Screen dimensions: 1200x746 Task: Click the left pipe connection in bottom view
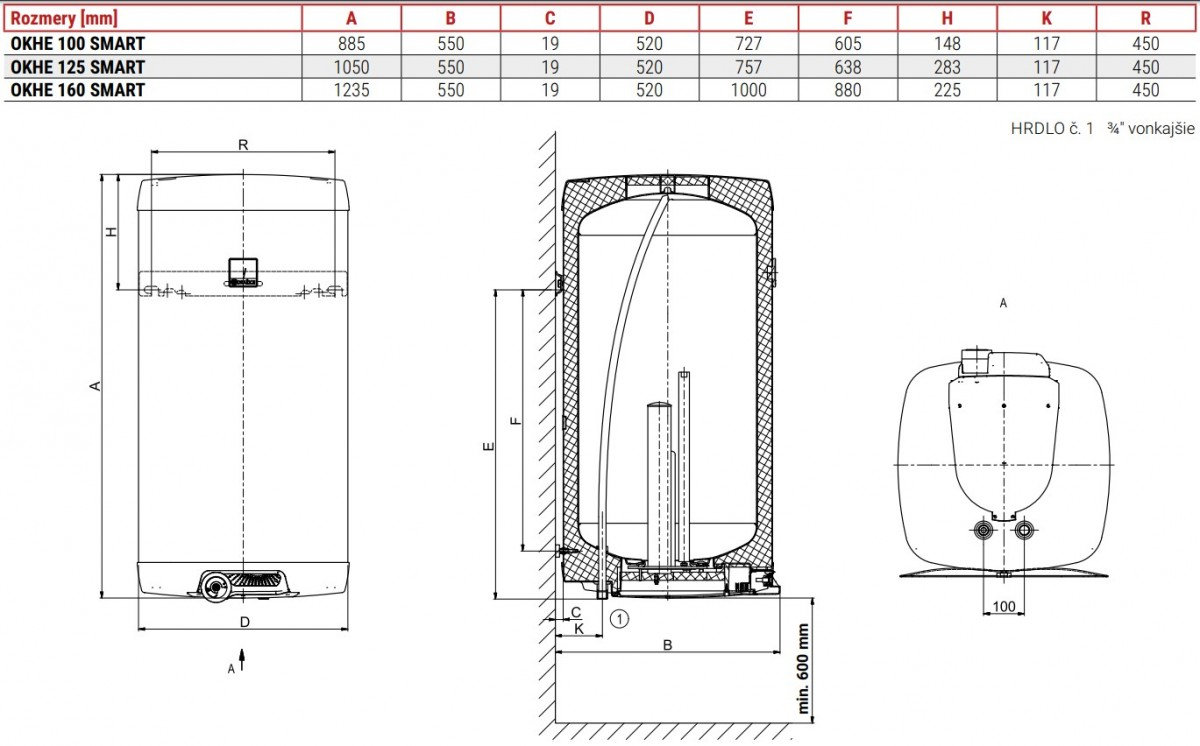point(986,530)
